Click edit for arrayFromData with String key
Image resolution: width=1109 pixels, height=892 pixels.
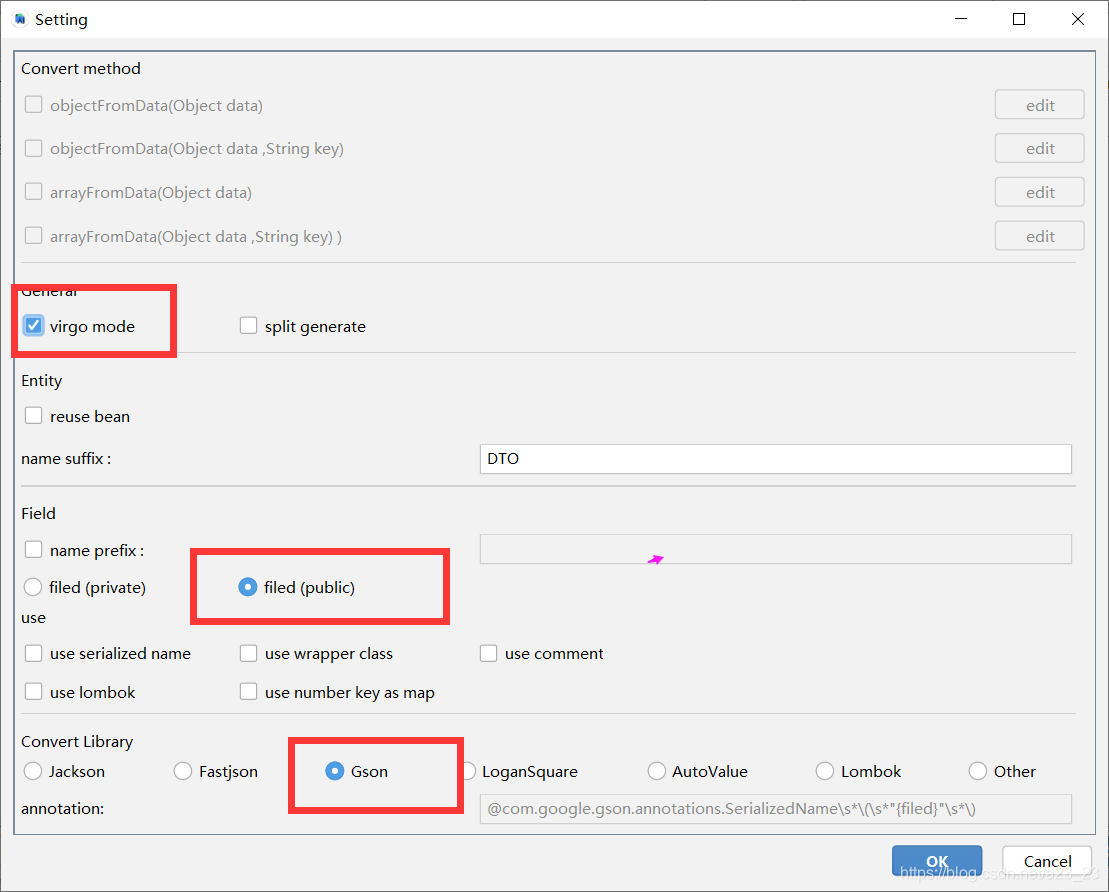[x=1039, y=236]
